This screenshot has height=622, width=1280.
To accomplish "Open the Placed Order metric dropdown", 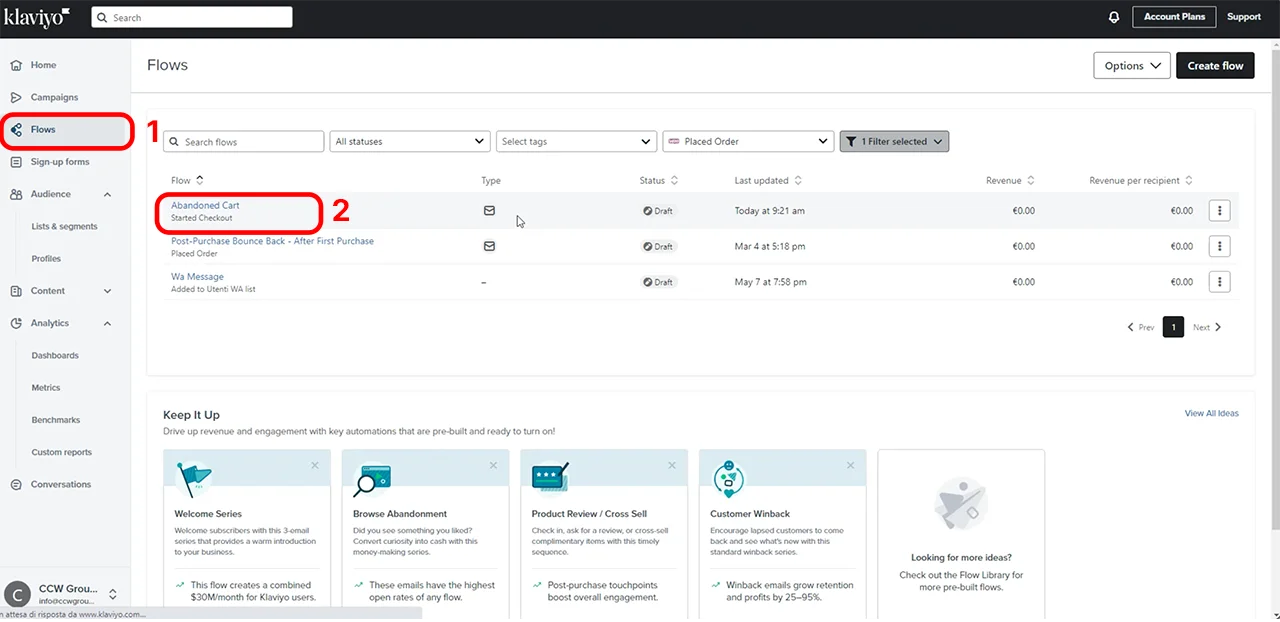I will click(747, 142).
